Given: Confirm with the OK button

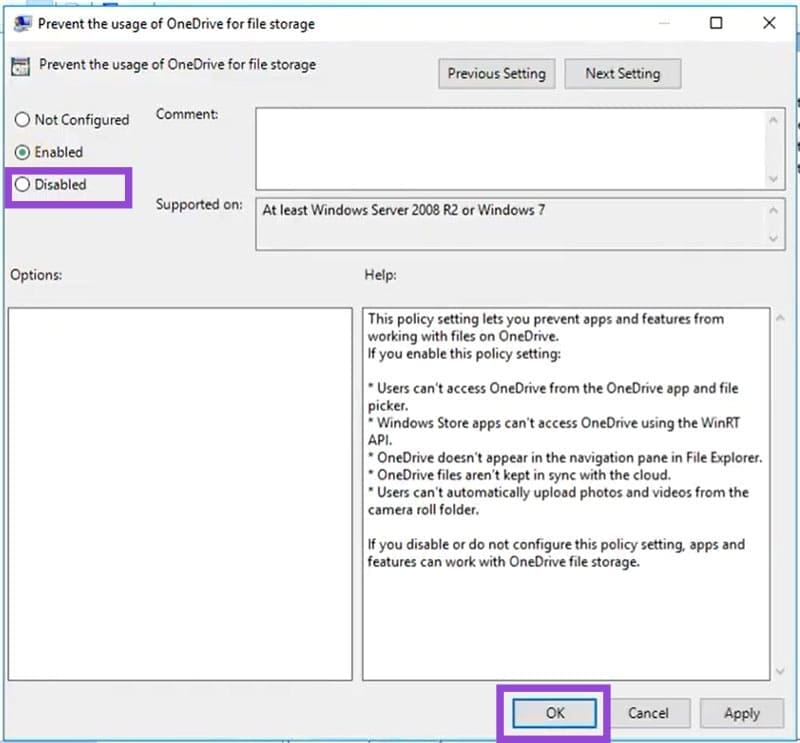Looking at the screenshot, I should tap(555, 713).
